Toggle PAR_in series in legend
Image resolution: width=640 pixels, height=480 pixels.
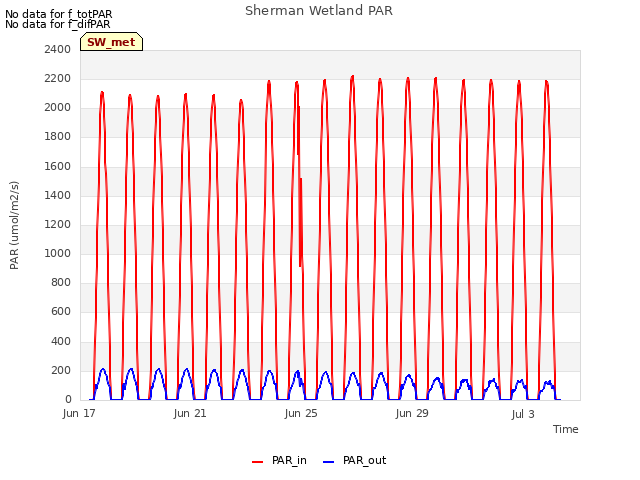(x=279, y=460)
